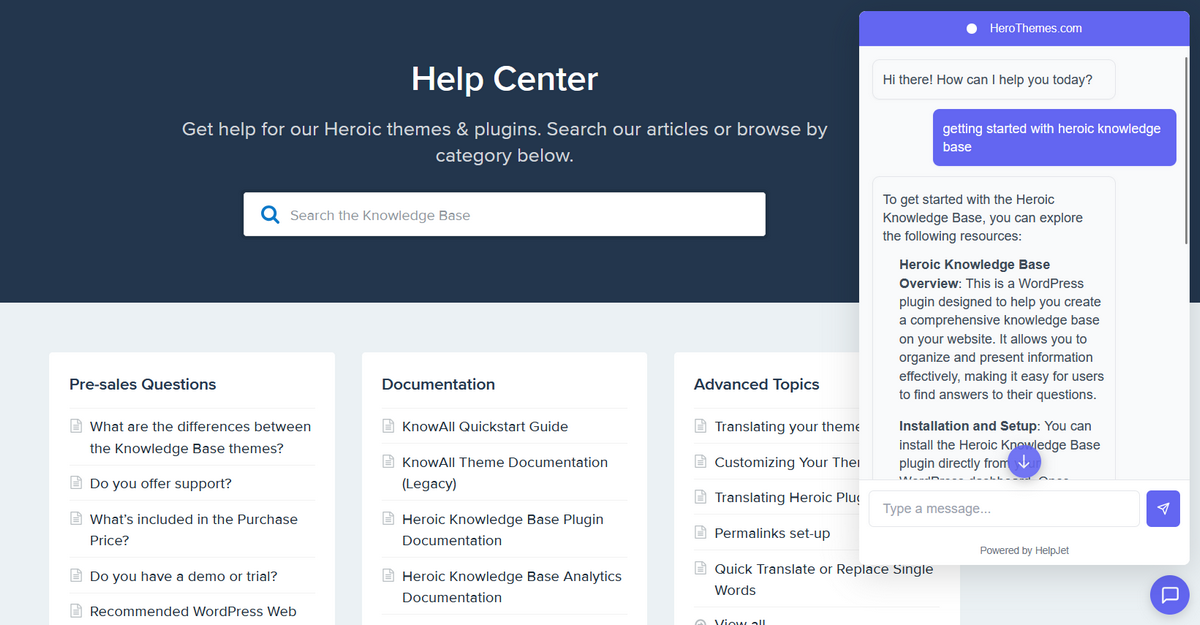This screenshot has width=1200, height=625.
Task: Click document icon beside Permalinks set-up
Action: tap(700, 533)
